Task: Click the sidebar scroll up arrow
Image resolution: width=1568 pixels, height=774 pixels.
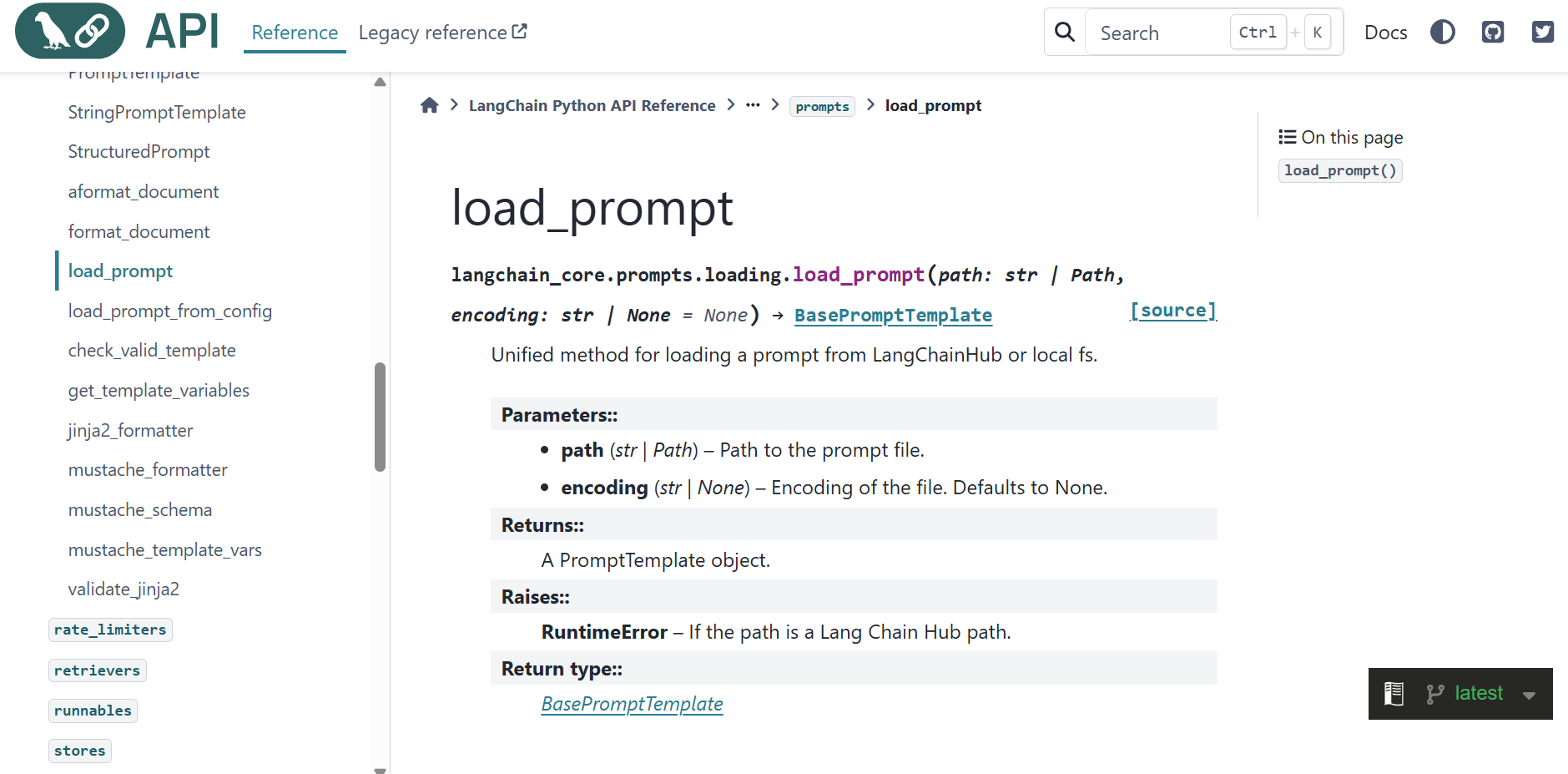Action: tap(380, 82)
